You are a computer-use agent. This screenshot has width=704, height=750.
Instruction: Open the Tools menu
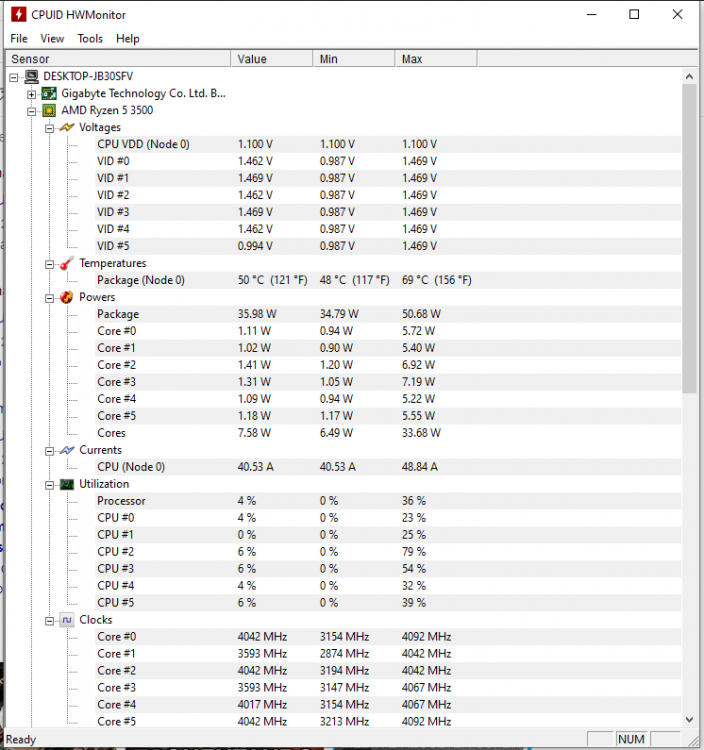(90, 39)
